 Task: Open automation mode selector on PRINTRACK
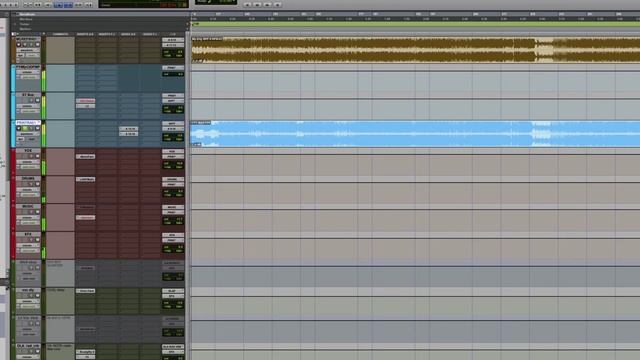[x=32, y=139]
